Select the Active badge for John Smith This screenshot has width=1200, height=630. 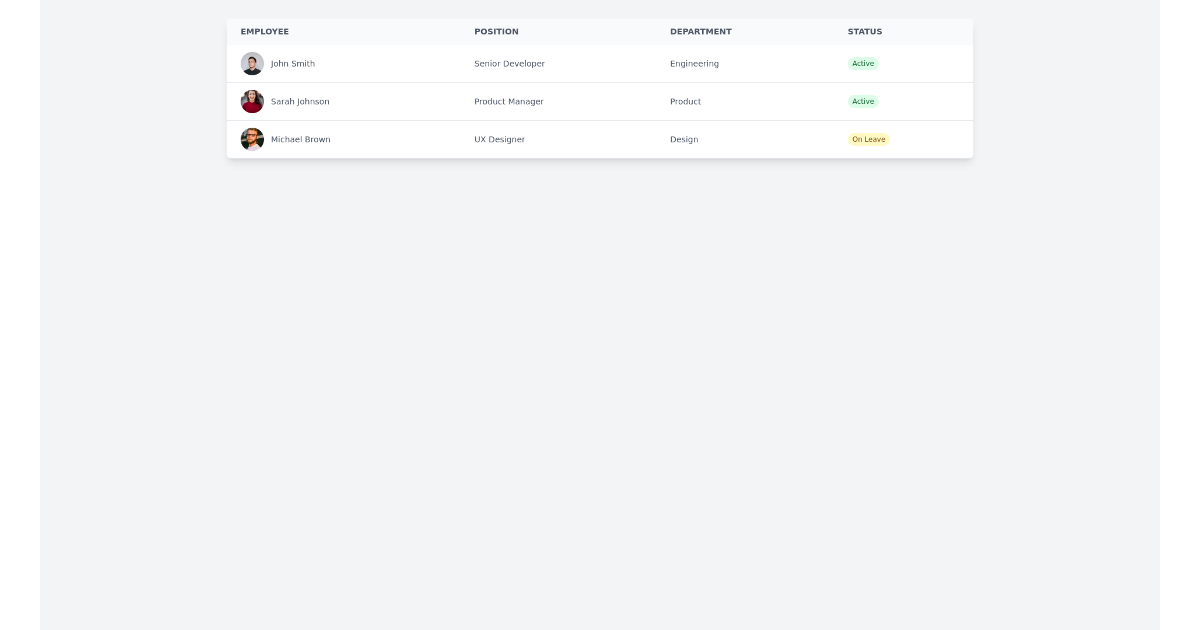tap(863, 63)
